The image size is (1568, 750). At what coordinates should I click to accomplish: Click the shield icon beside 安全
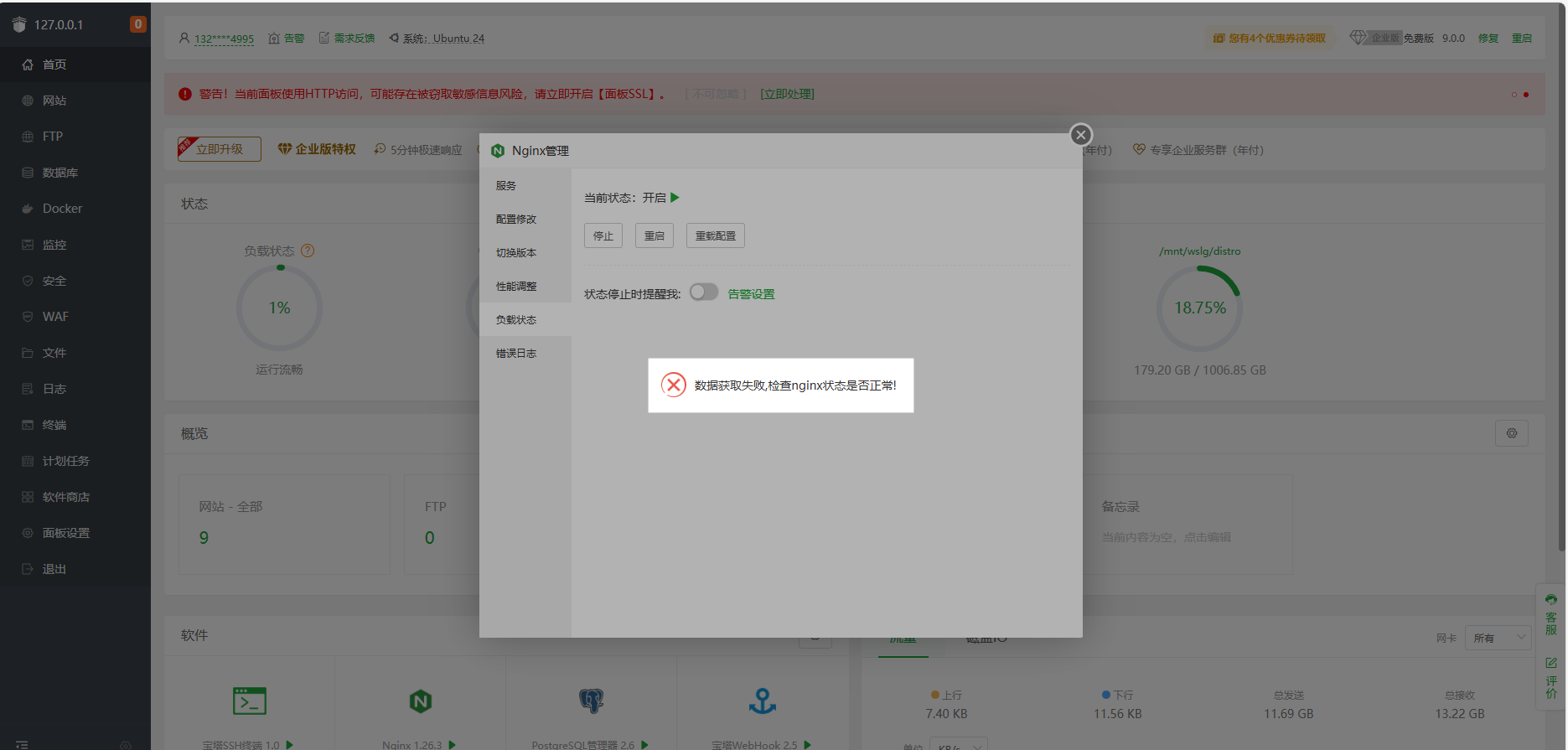point(28,281)
